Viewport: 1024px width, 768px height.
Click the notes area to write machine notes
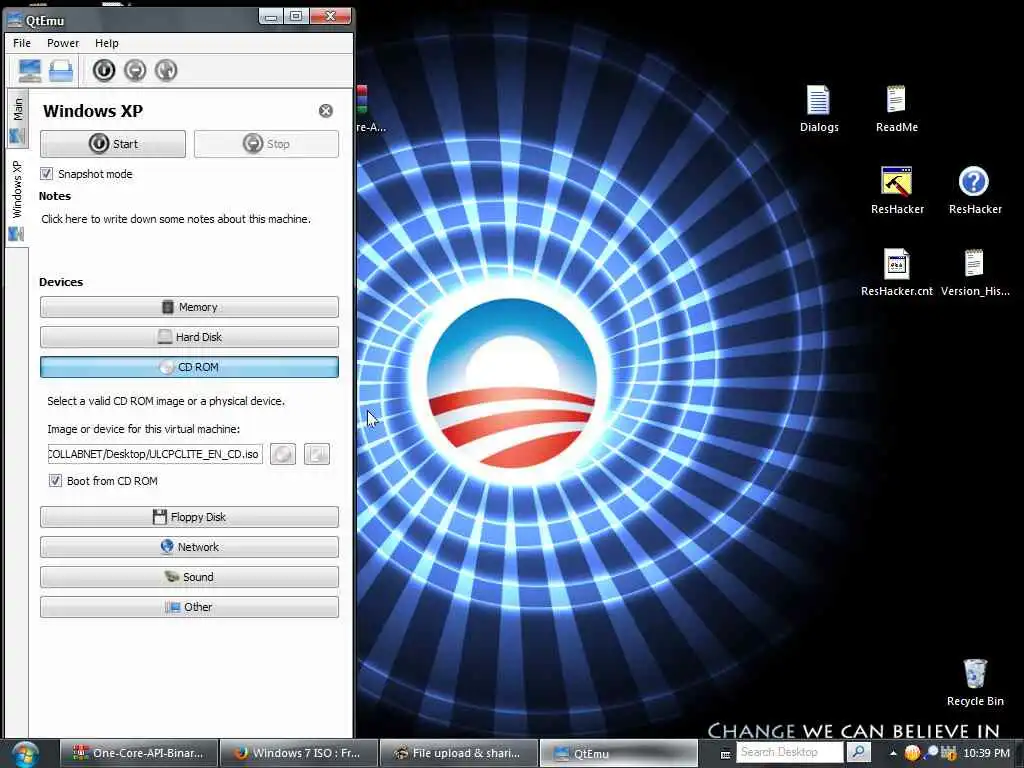[x=176, y=219]
